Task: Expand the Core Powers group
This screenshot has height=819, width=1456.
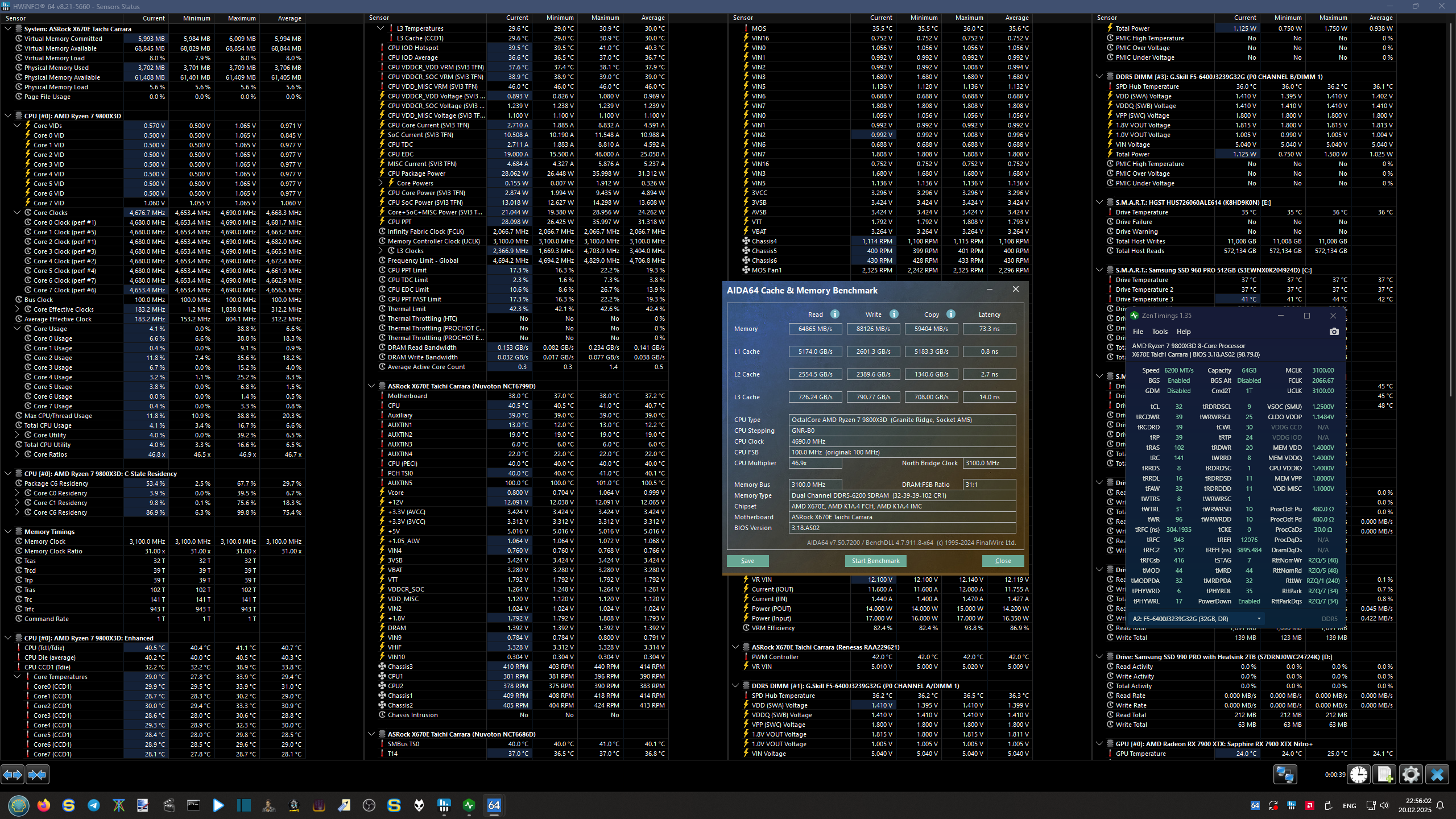Action: tap(381, 183)
